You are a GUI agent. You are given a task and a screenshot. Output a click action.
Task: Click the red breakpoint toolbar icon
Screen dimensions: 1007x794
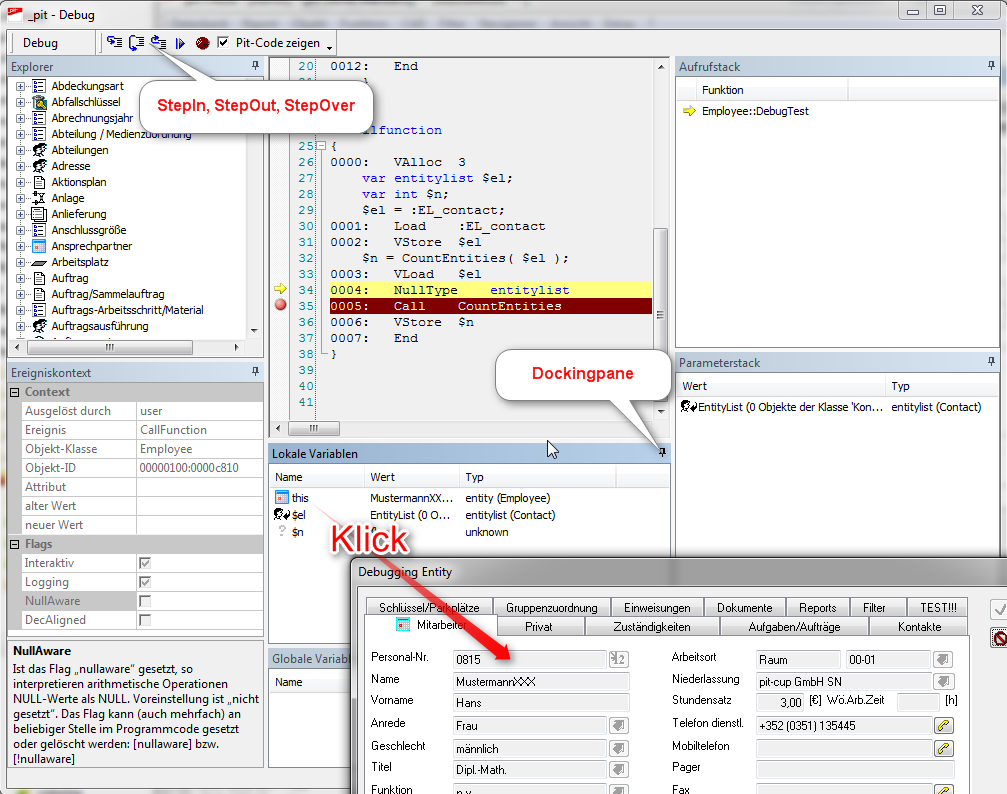pyautogui.click(x=202, y=43)
